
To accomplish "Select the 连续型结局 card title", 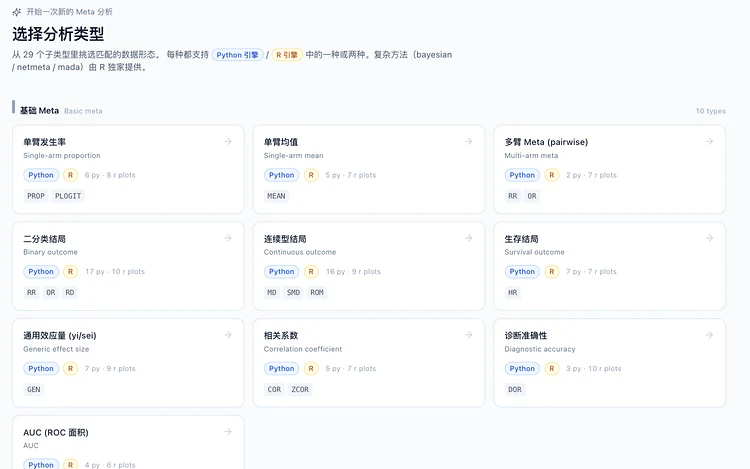I will tap(285, 239).
